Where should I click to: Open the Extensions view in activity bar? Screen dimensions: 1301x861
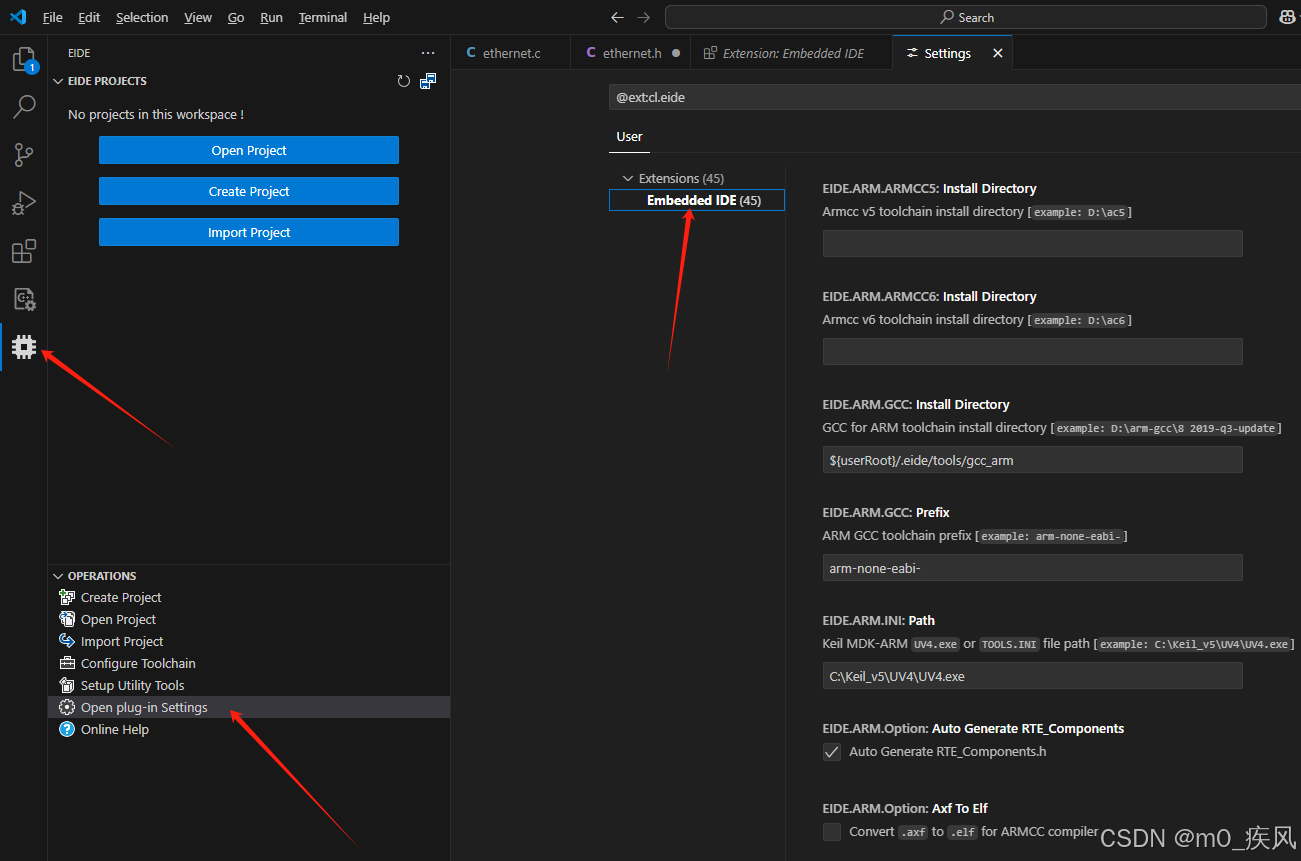coord(23,251)
